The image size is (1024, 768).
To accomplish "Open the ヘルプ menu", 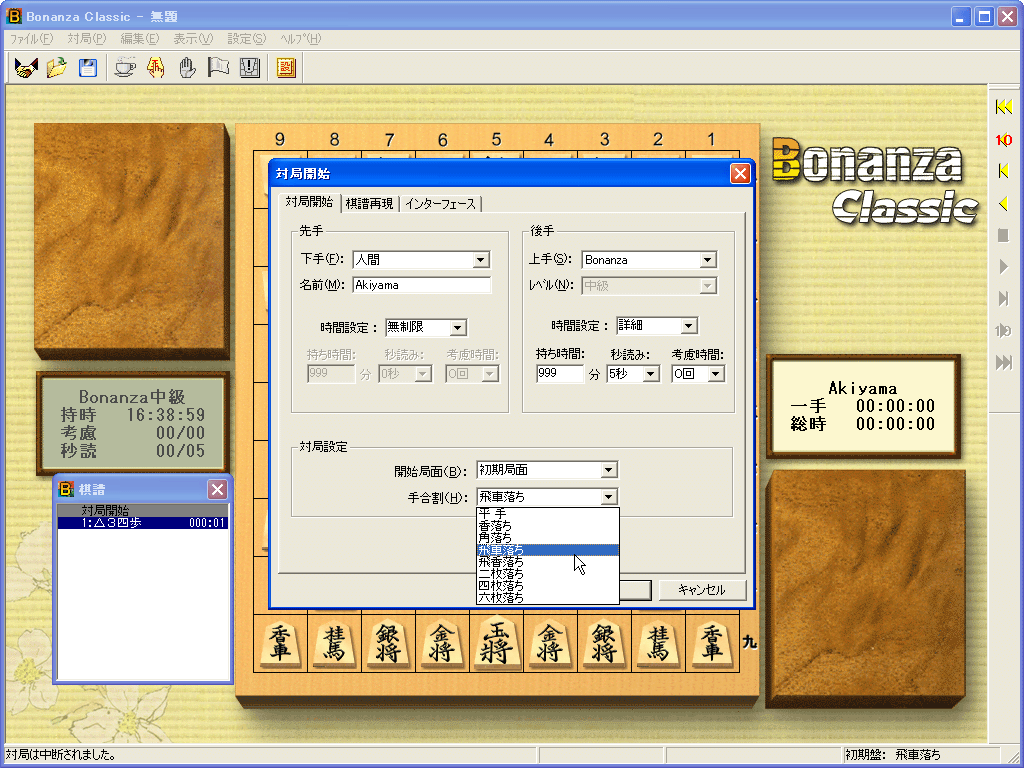I will (x=300, y=39).
